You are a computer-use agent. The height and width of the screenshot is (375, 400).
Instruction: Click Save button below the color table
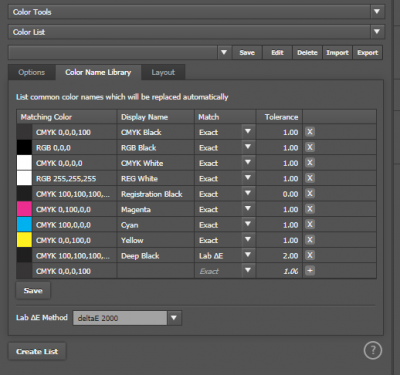33,291
